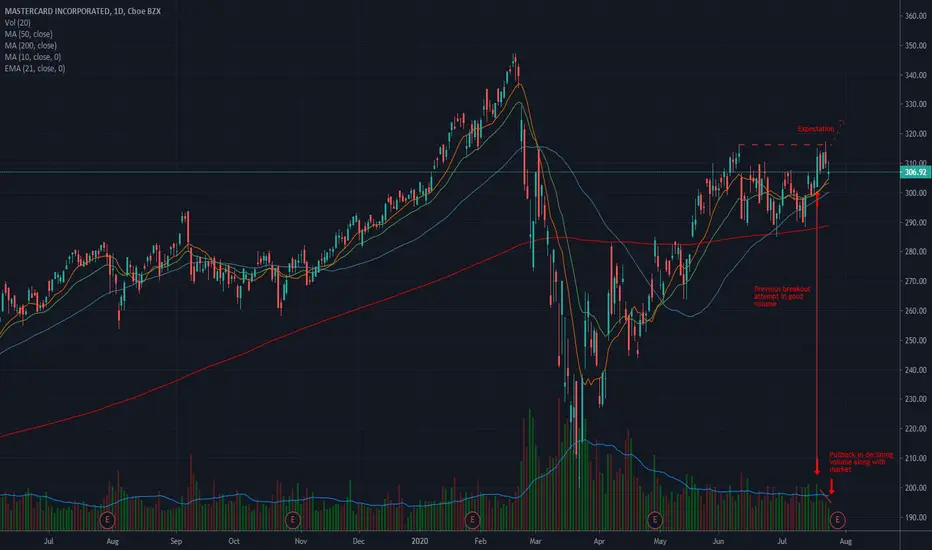This screenshot has height=550, width=932.
Task: Click the earnings E marker beside the May label
Action: (654, 520)
